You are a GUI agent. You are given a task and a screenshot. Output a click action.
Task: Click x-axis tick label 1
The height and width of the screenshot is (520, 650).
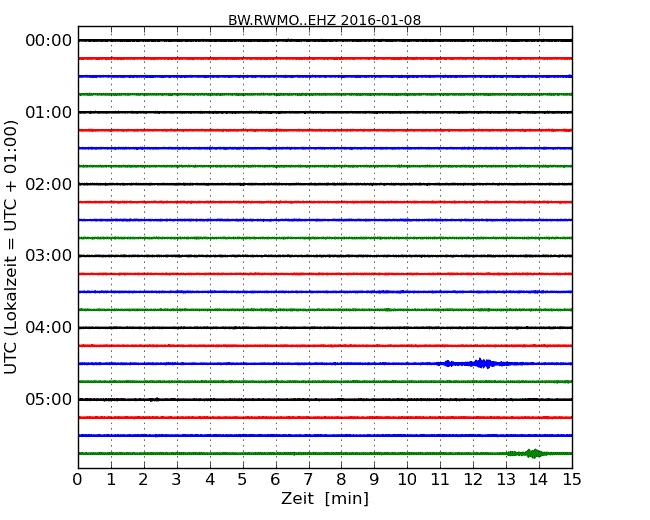point(111,480)
